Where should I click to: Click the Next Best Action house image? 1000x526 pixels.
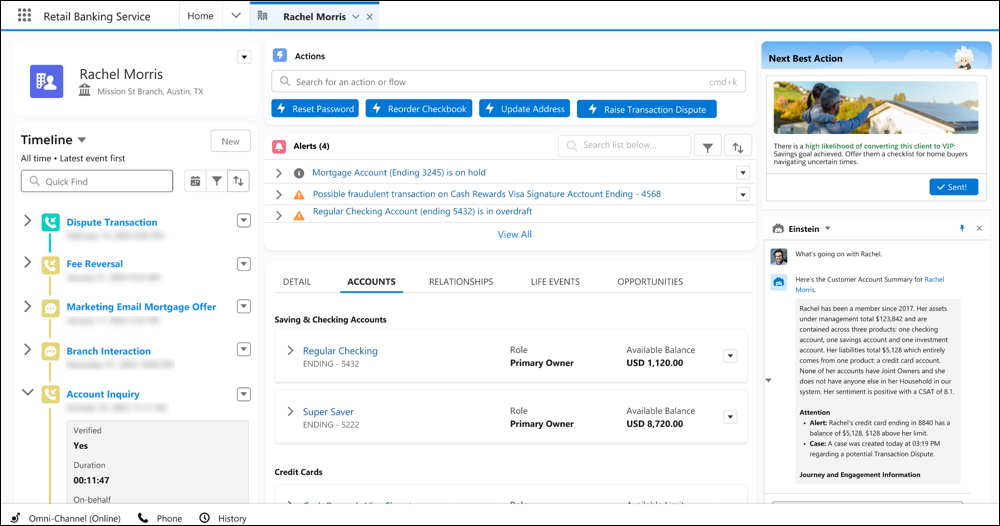click(x=876, y=108)
